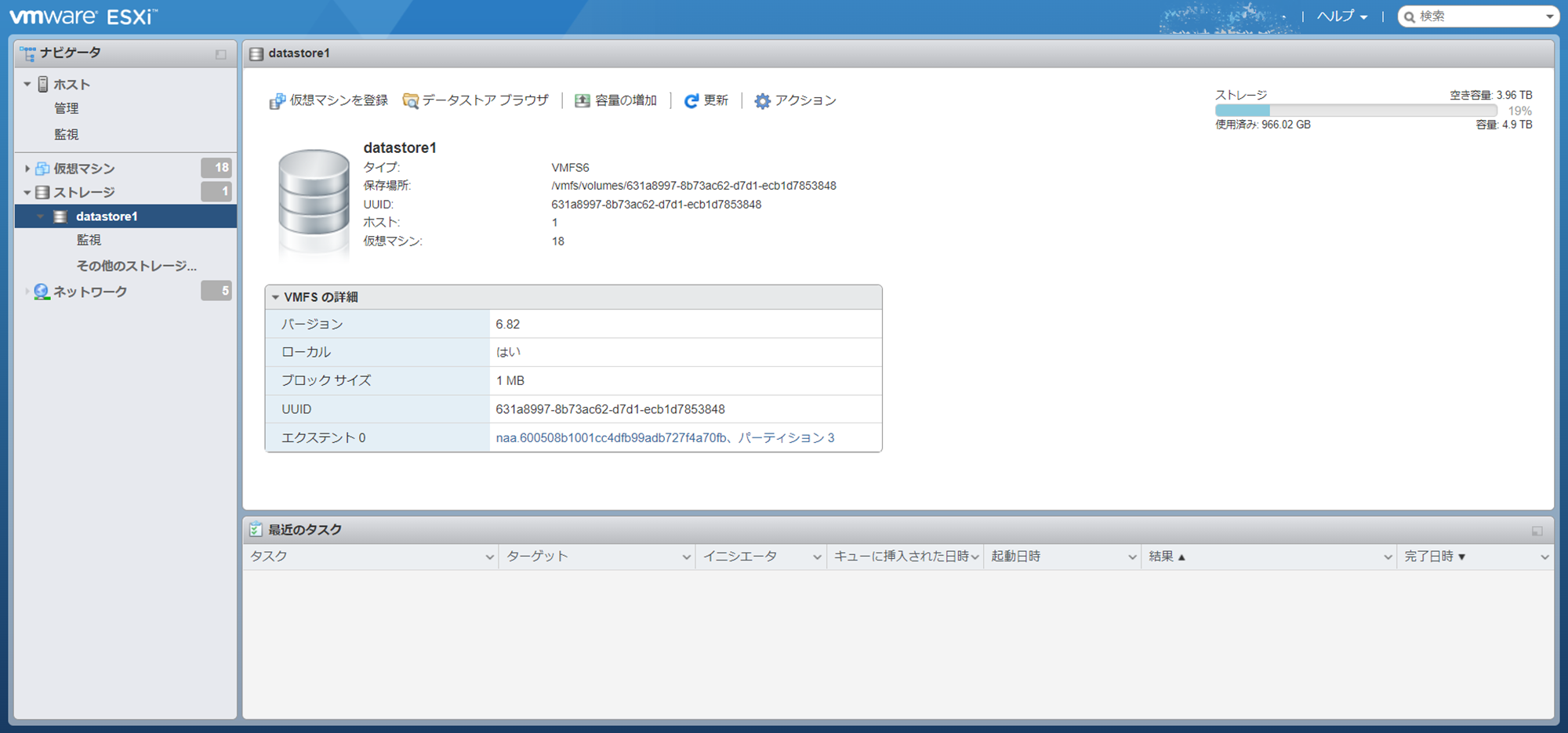Open the ヘルプ dropdown menu
Viewport: 1568px width, 733px height.
pos(1342,16)
